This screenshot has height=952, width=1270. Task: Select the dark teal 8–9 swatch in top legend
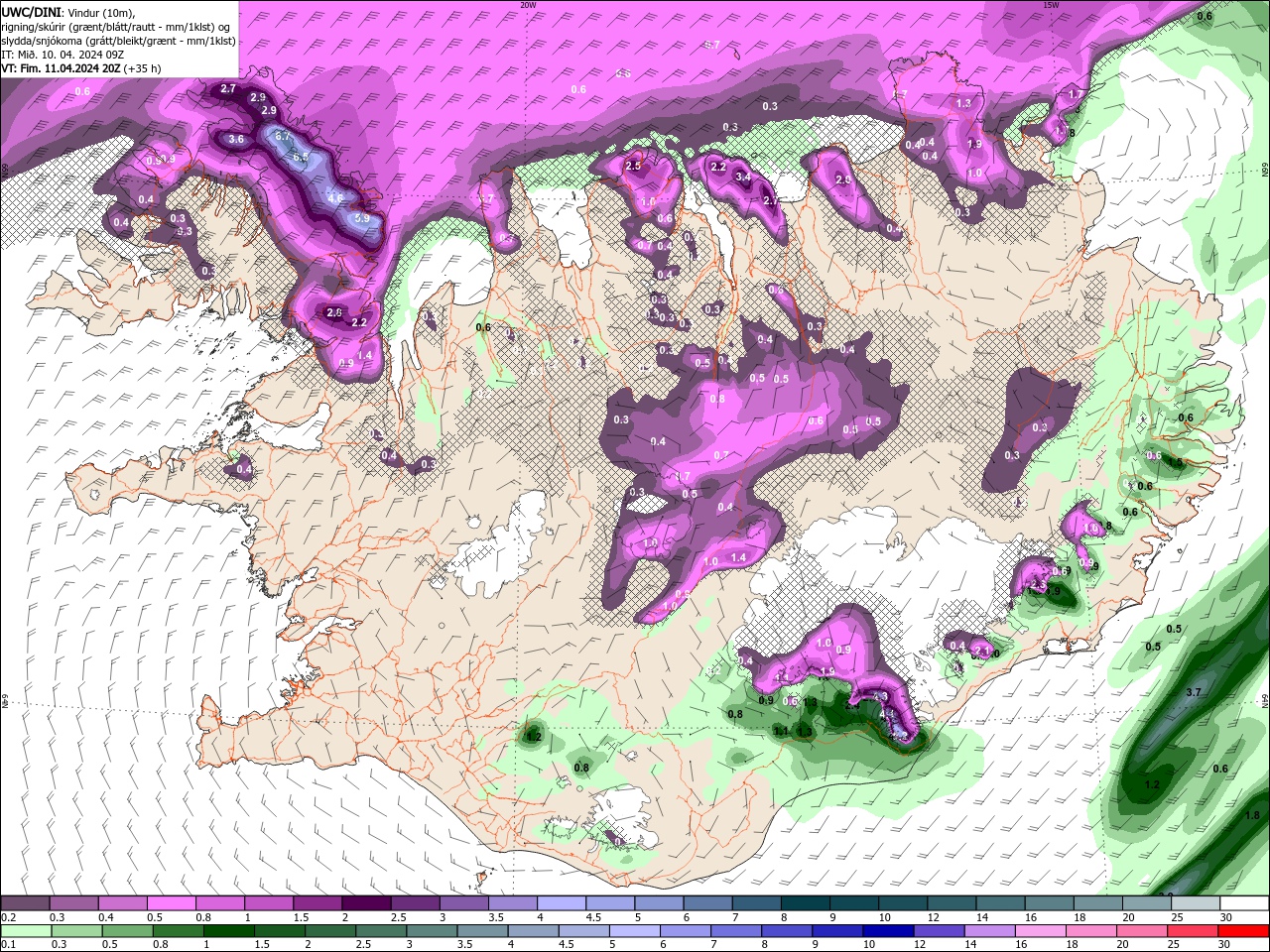point(806,903)
